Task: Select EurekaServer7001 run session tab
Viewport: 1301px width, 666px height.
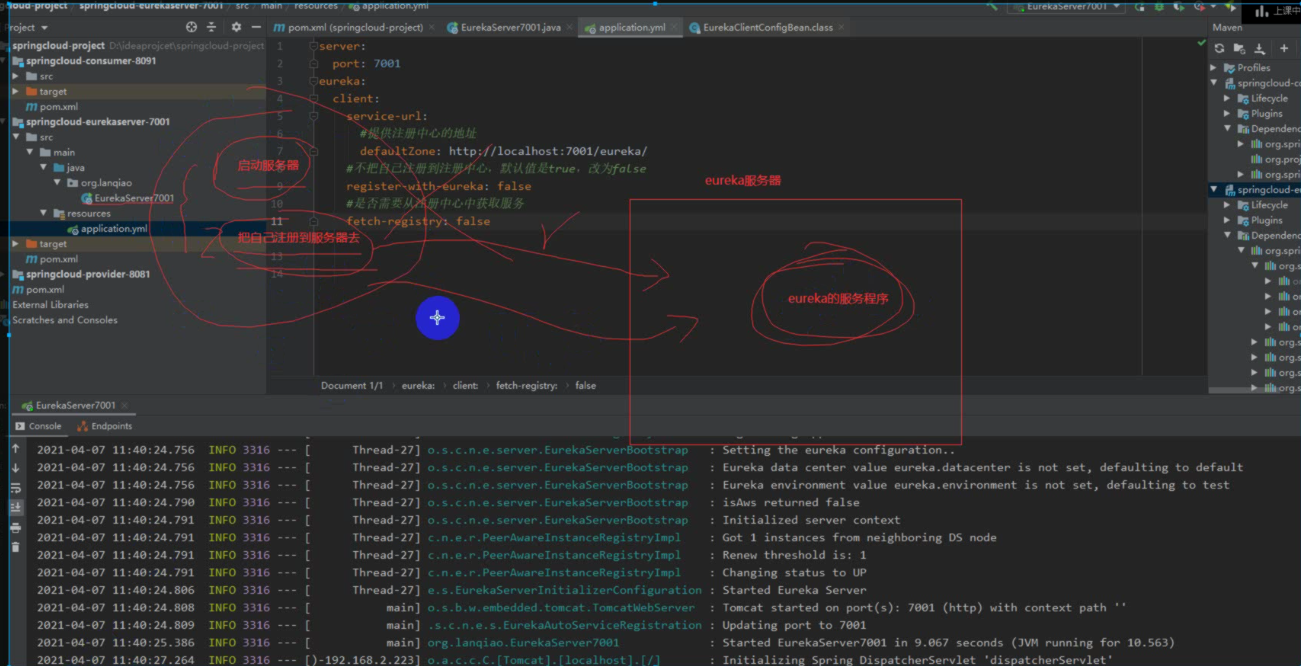Action: coord(74,406)
